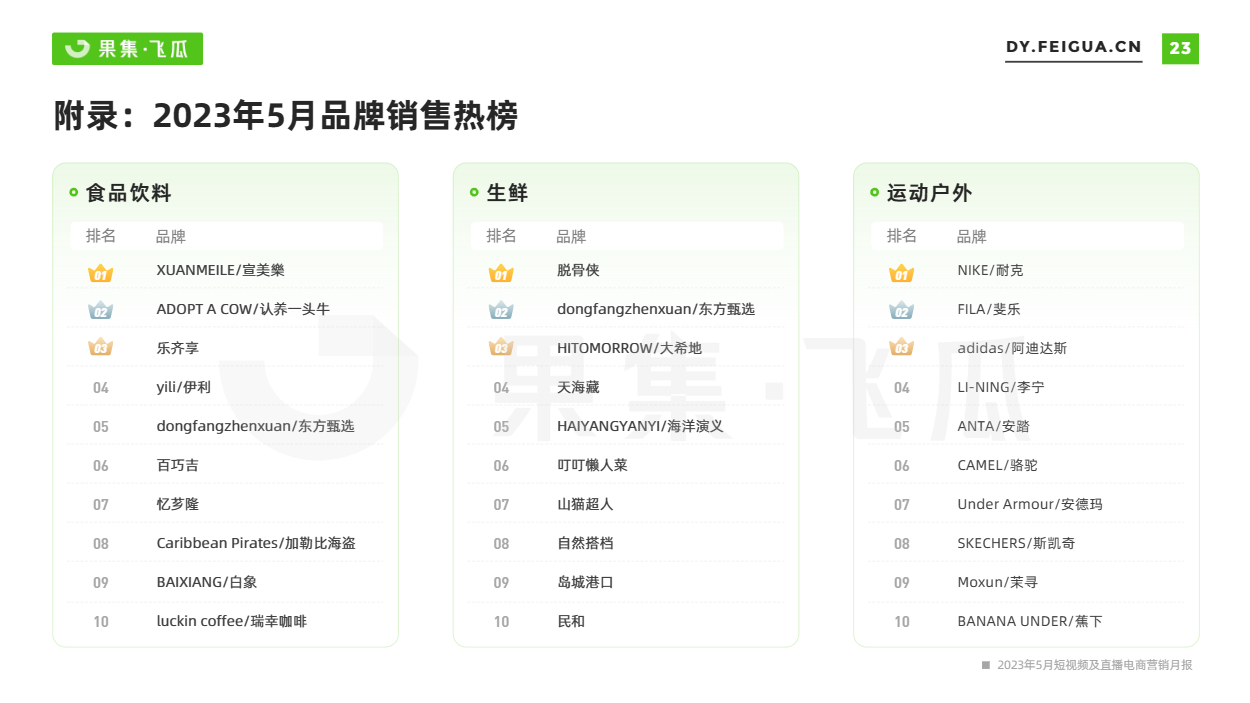Click HITOMORROW/大希地 entry

[x=630, y=348]
